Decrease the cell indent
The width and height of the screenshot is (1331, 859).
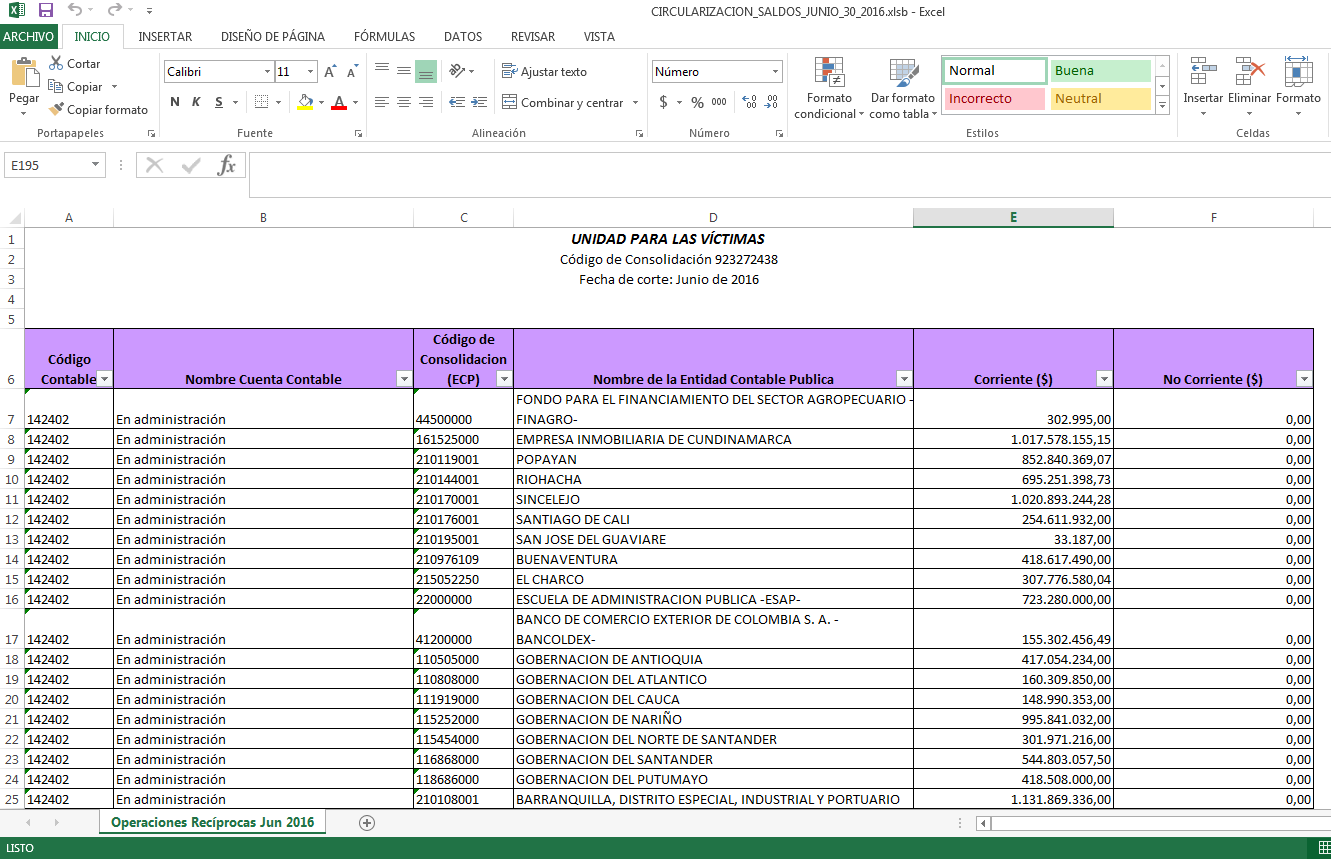(456, 102)
